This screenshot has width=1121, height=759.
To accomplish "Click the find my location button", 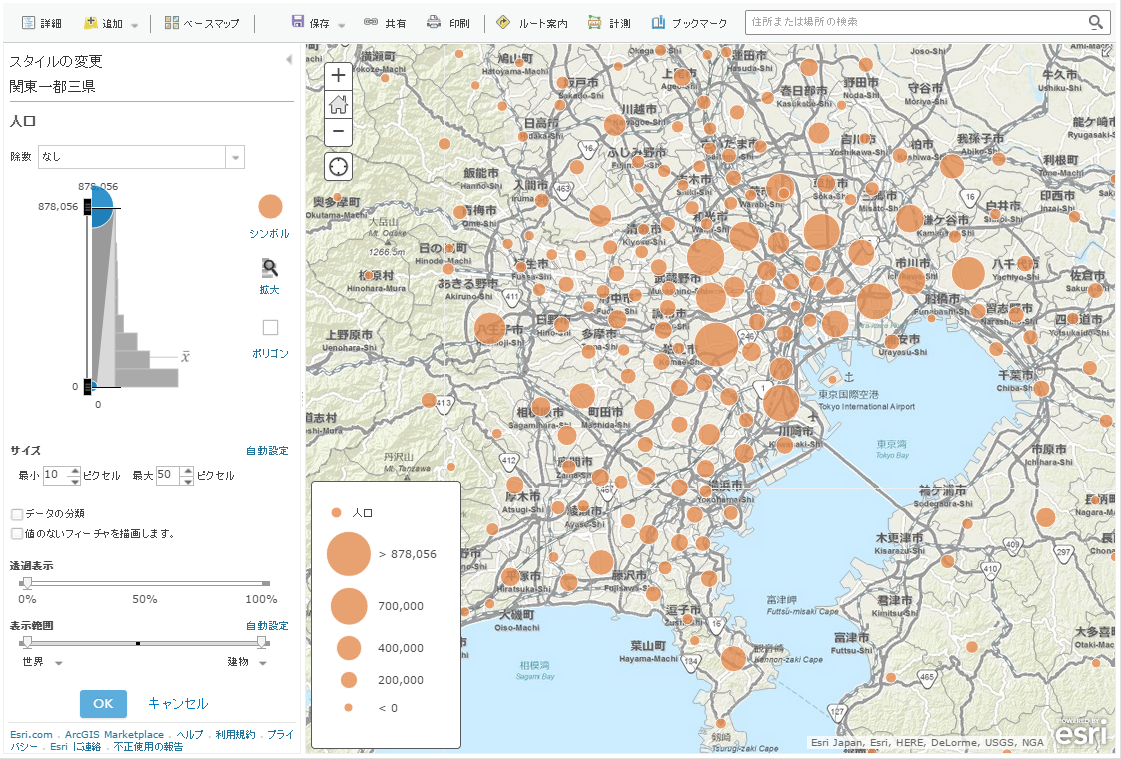I will click(x=338, y=166).
